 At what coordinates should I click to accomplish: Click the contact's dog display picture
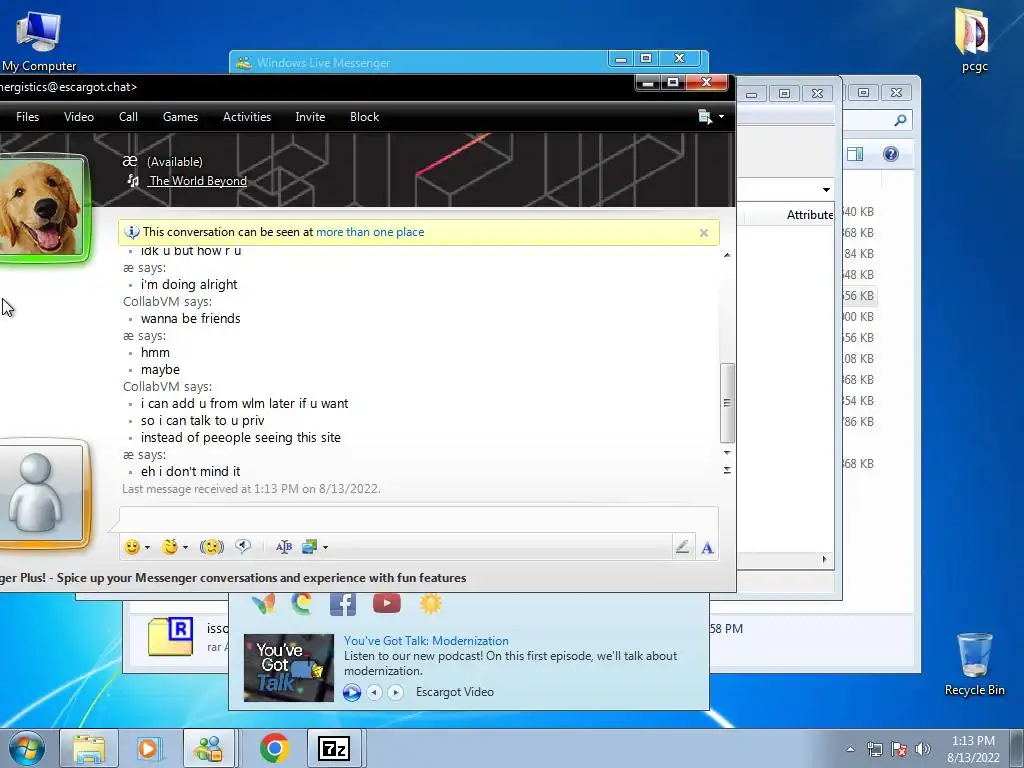40,208
